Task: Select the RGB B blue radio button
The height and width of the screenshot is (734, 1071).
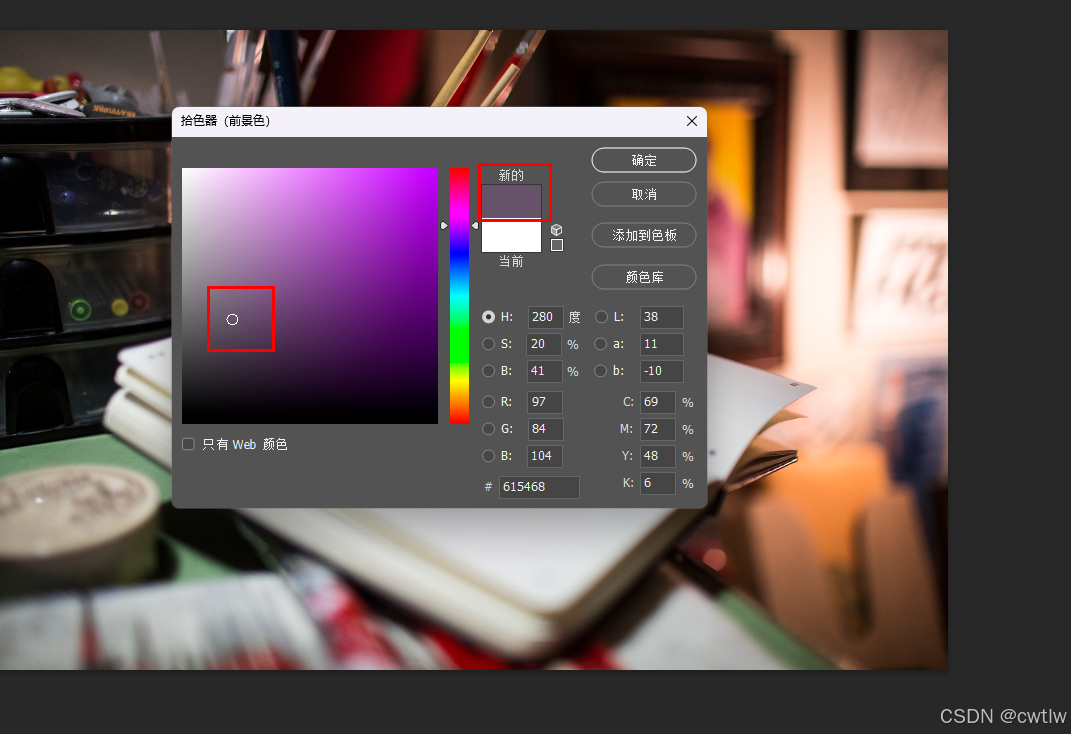Action: point(488,455)
